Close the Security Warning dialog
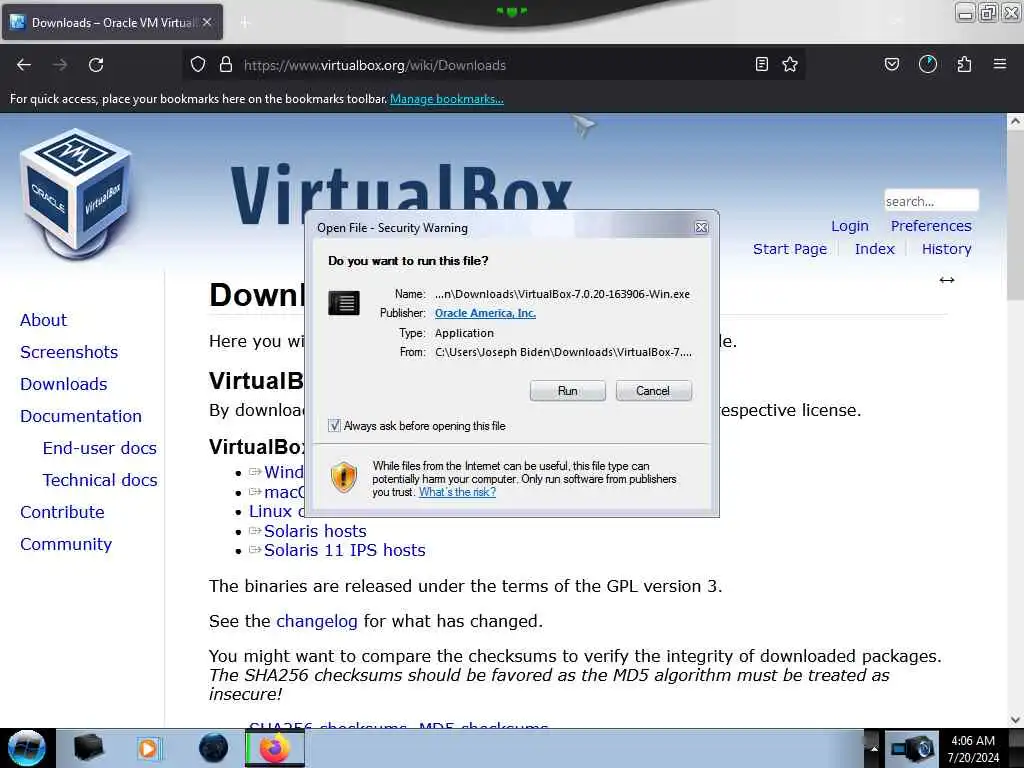The width and height of the screenshot is (1024, 768). [701, 227]
